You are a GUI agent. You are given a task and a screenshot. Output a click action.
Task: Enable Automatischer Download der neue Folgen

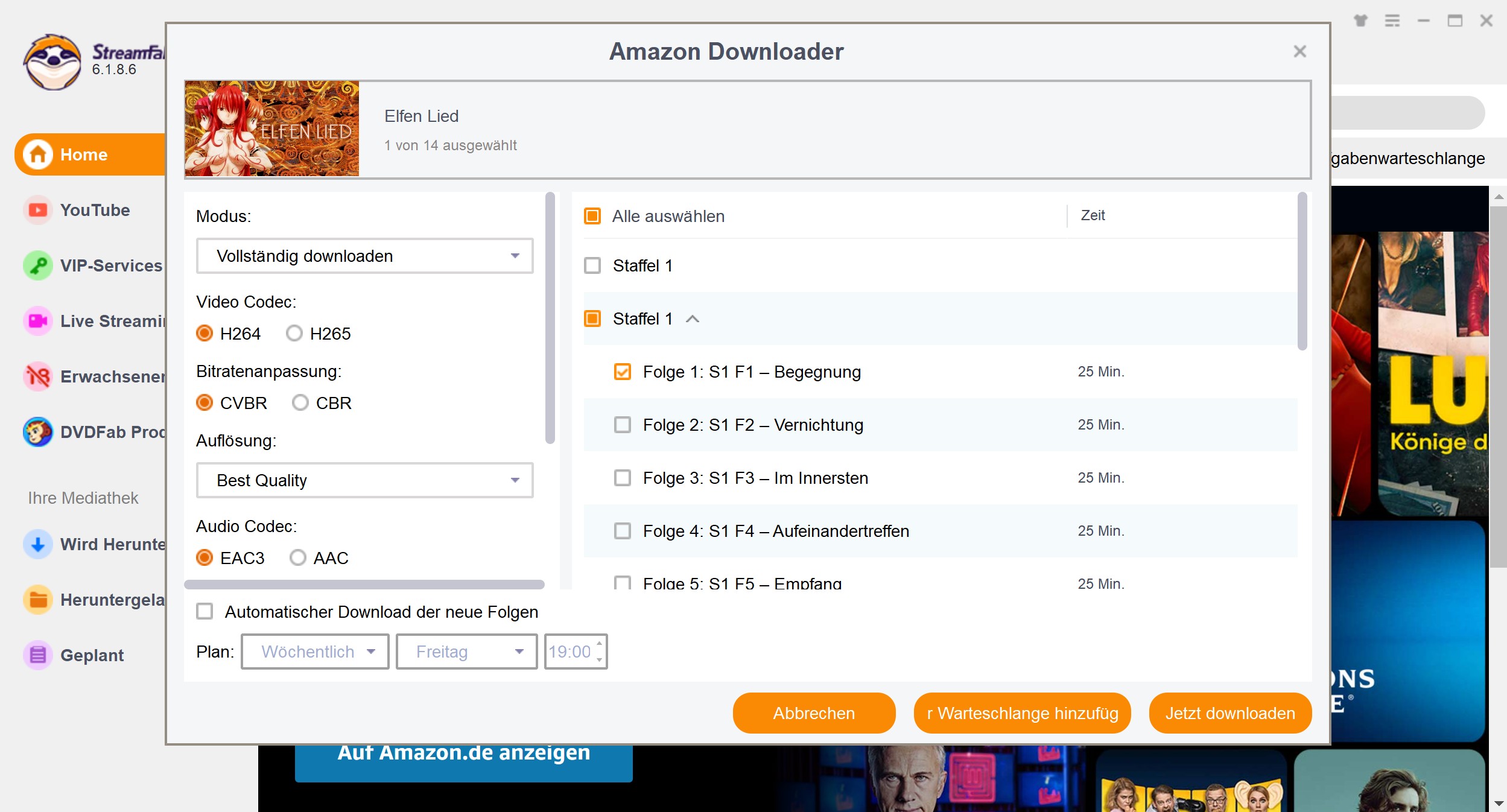pos(205,612)
